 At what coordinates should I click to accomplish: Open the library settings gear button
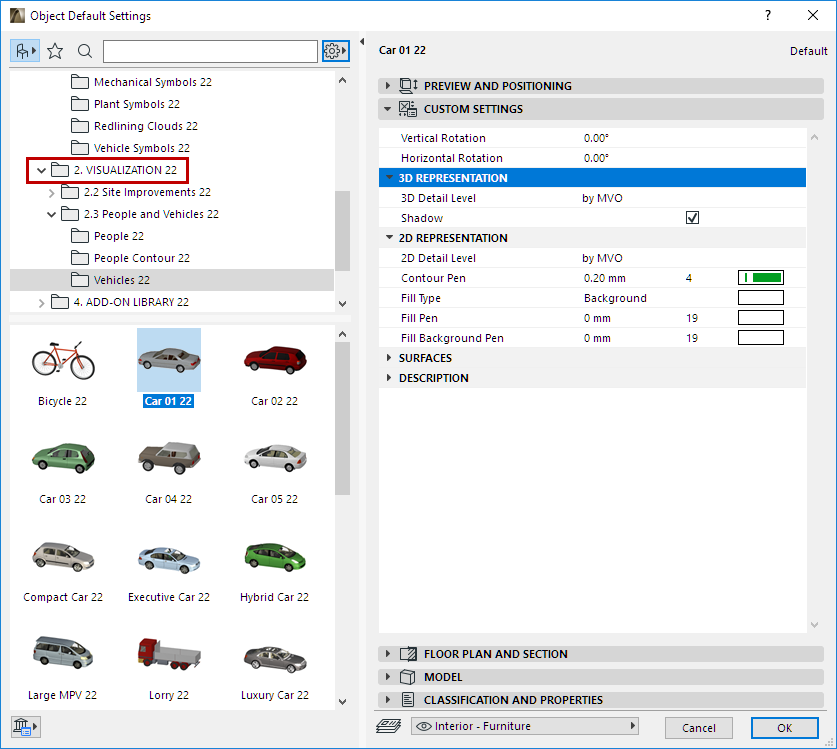(335, 51)
